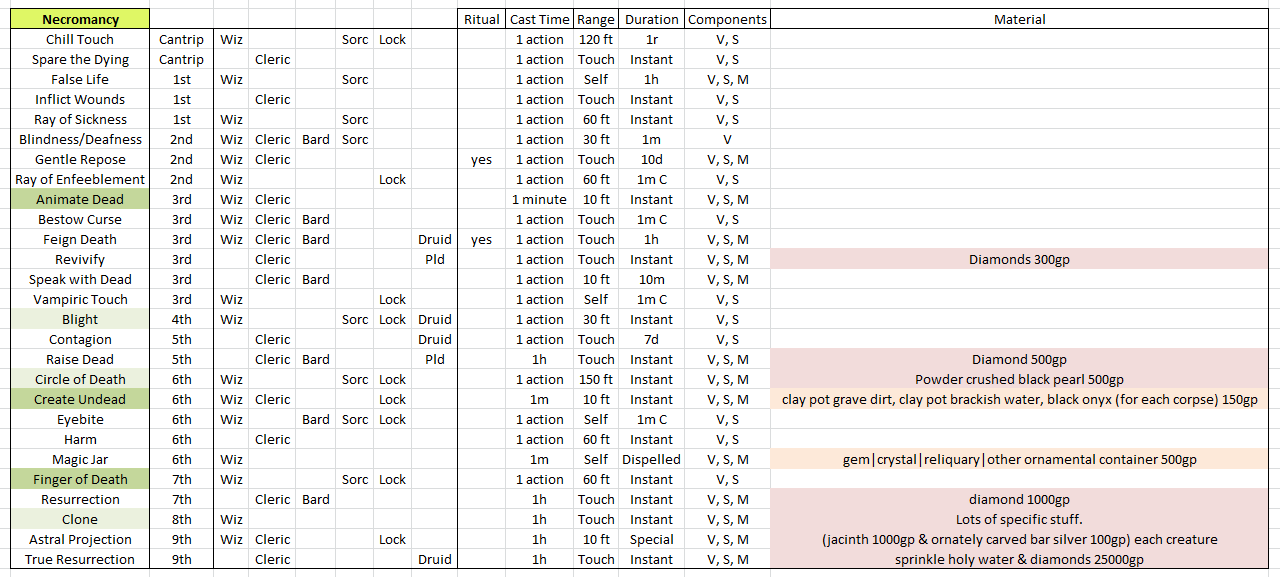The width and height of the screenshot is (1280, 577).
Task: Select the Astral Projection Special duration cell
Action: [x=651, y=539]
